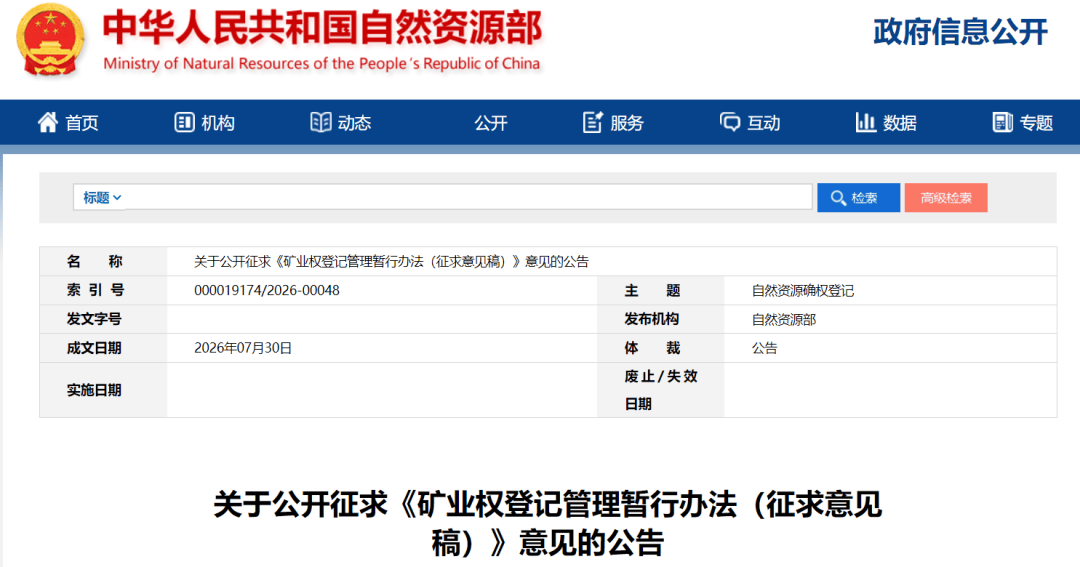Click the home icon beside 首页
Screen dimensions: 1080x567
[48, 123]
